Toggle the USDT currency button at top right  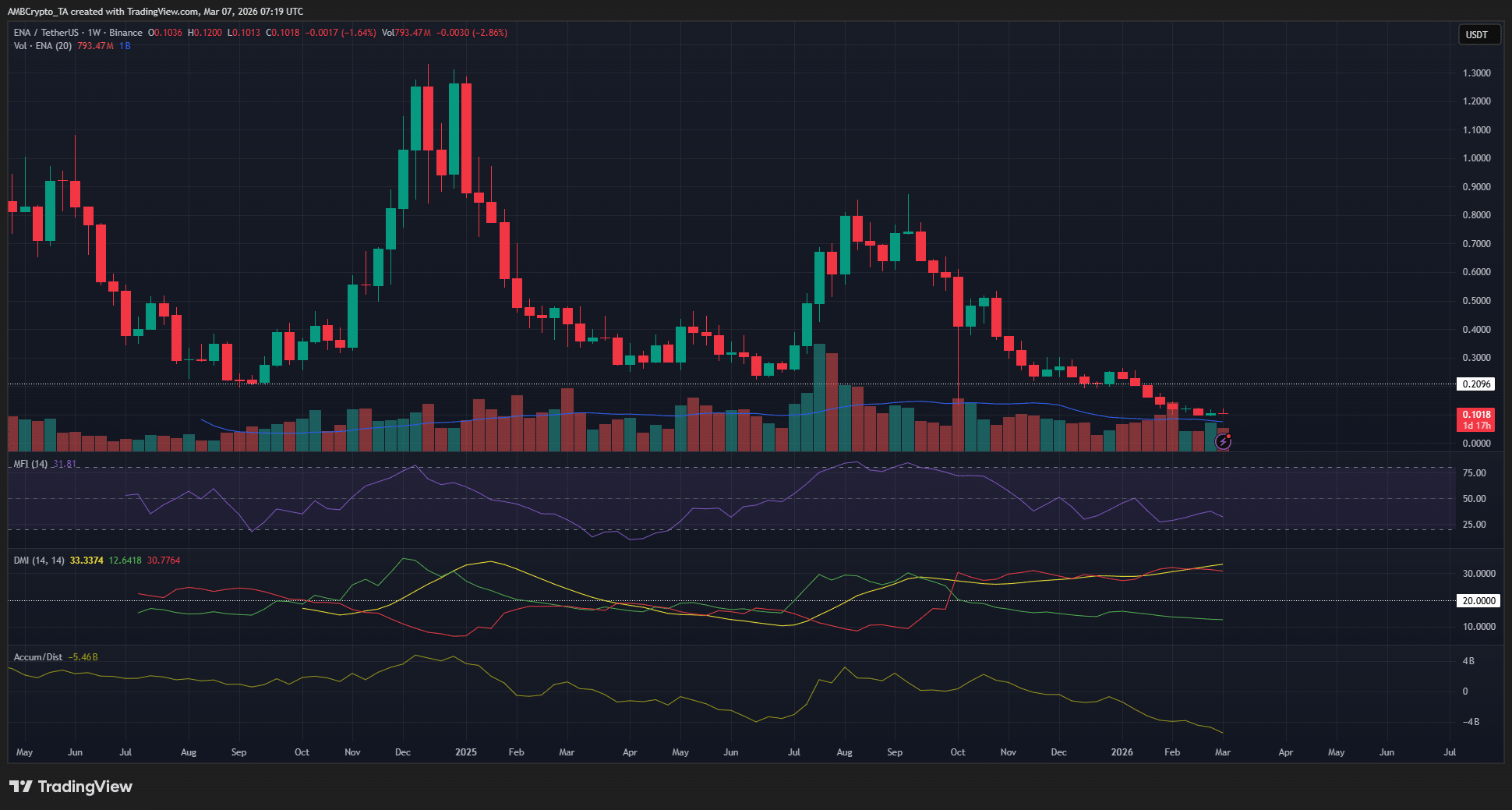coord(1478,34)
